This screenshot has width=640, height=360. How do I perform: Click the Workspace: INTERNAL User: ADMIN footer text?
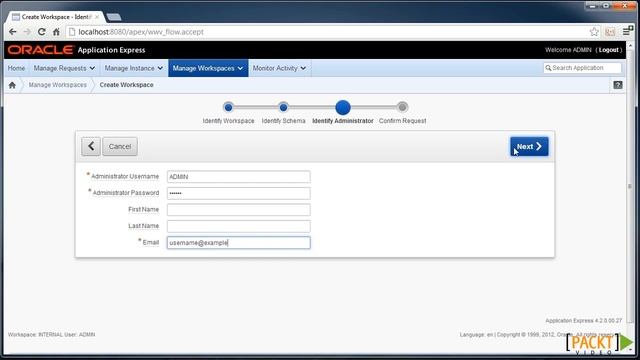coord(51,334)
